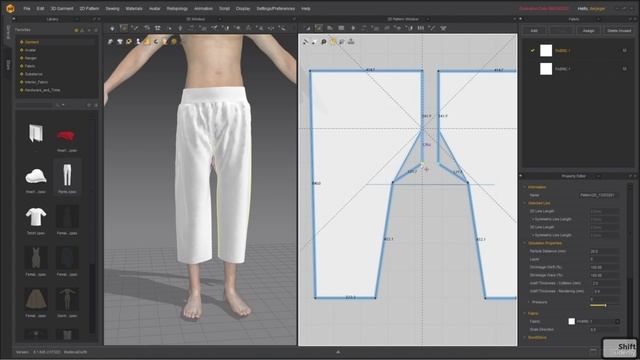Click the Assign button in Fabric panel

(588, 31)
